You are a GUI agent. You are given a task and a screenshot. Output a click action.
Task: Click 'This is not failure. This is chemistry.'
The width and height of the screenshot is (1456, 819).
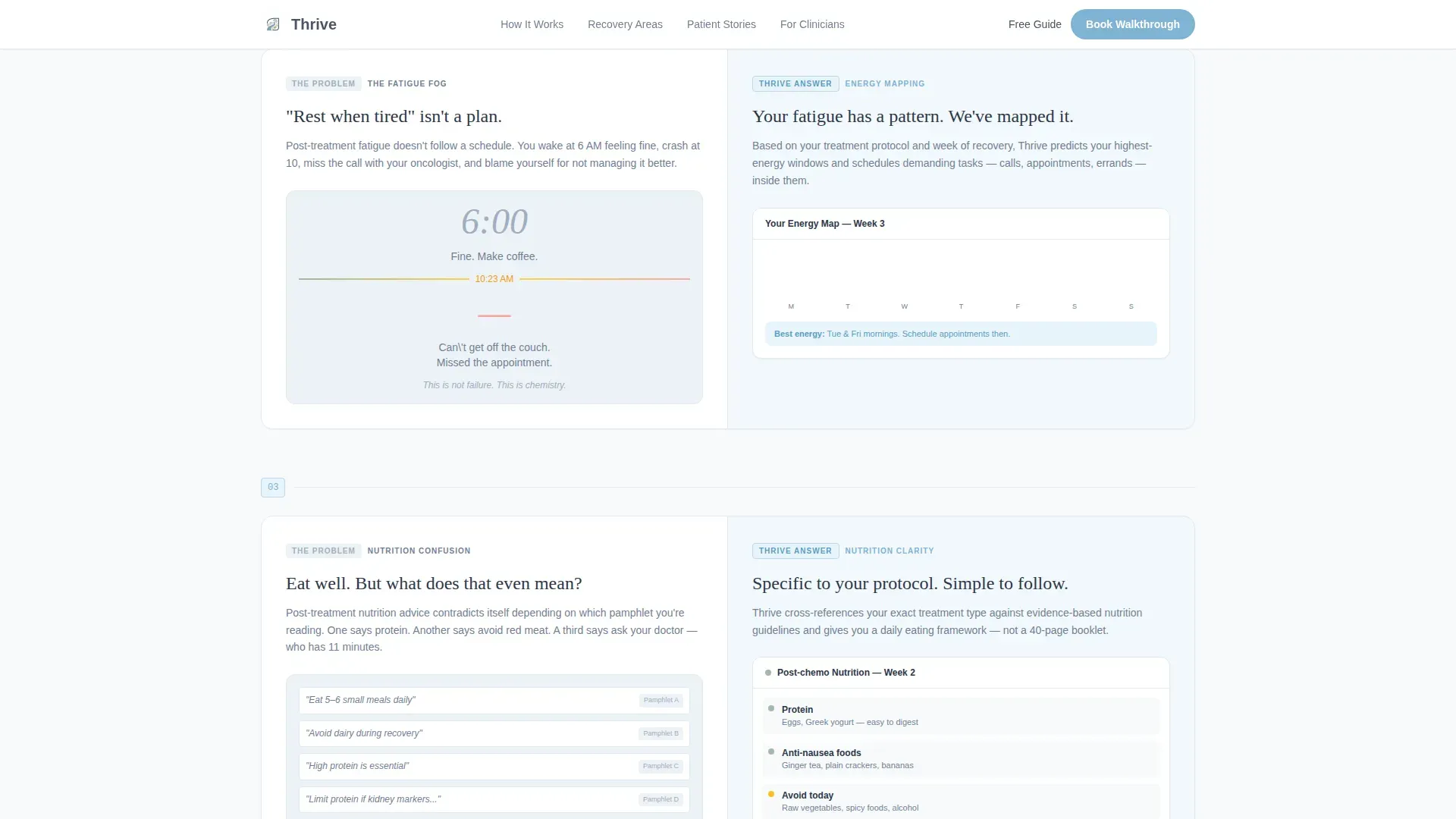(494, 385)
